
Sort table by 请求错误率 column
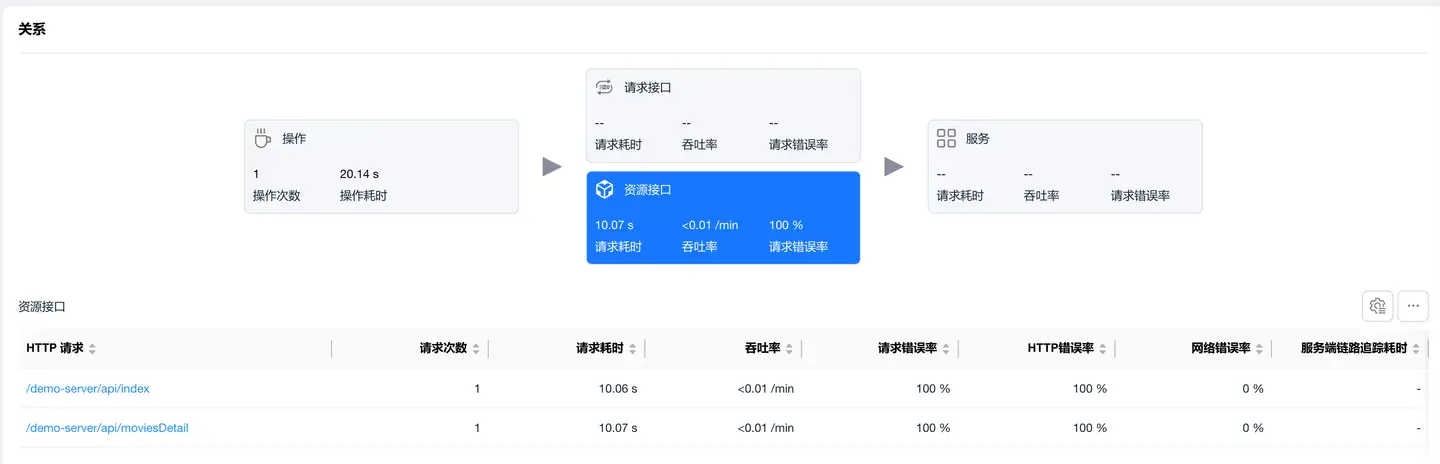point(946,349)
